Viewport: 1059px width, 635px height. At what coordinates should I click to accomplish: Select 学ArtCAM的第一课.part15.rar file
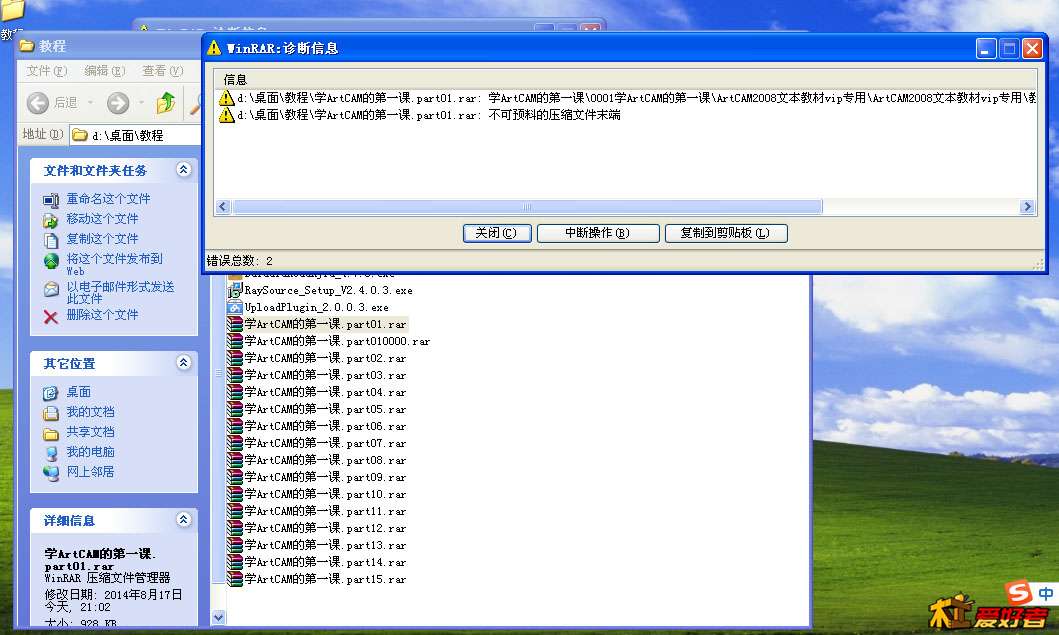[317, 579]
